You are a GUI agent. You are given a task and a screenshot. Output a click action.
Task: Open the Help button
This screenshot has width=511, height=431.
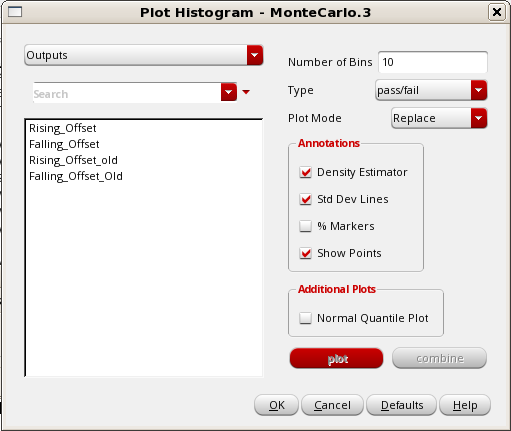click(465, 405)
